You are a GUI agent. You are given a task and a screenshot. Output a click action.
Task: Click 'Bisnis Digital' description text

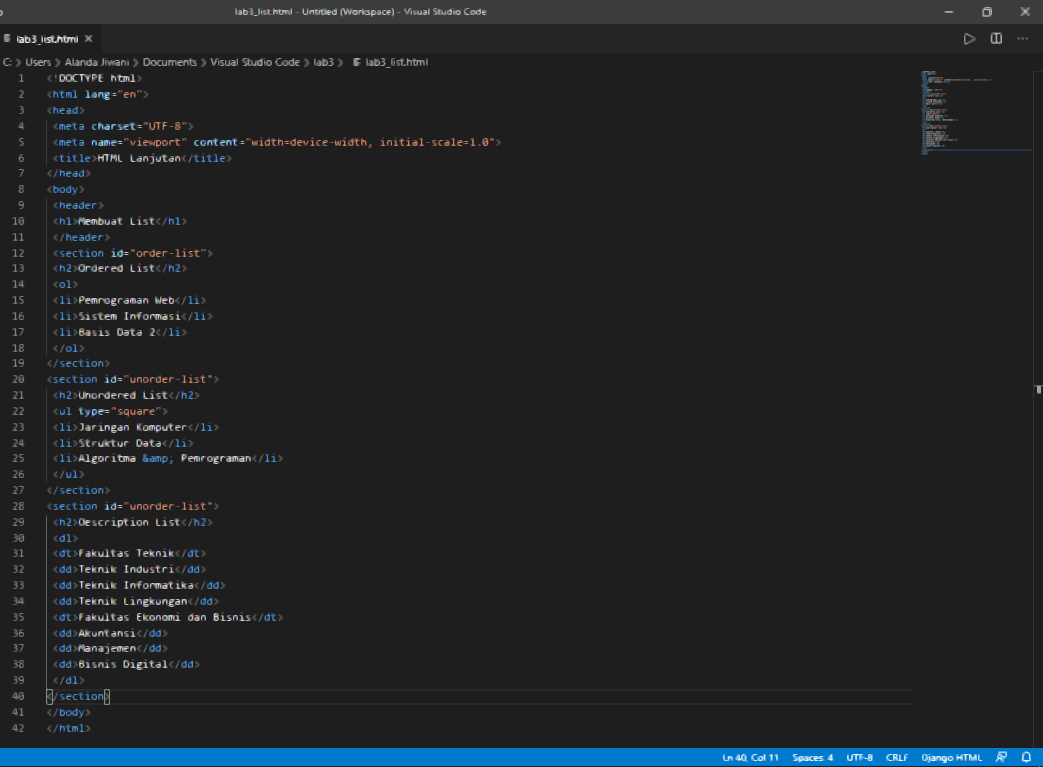[123, 665]
